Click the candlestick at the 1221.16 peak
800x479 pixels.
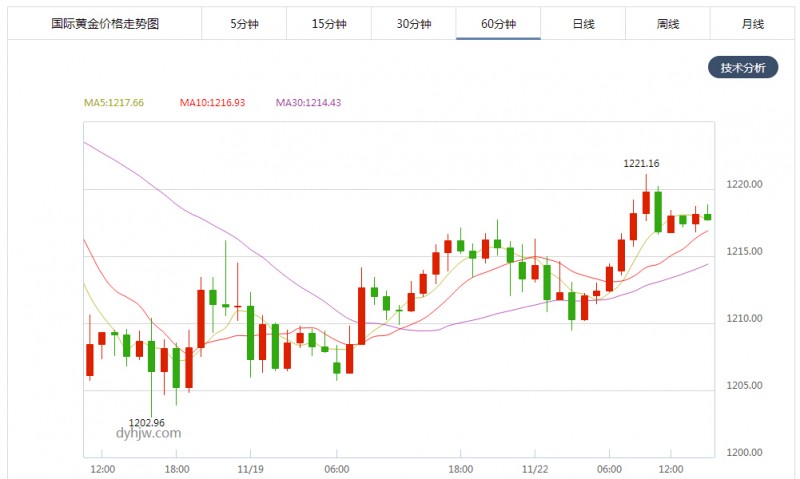(x=646, y=202)
